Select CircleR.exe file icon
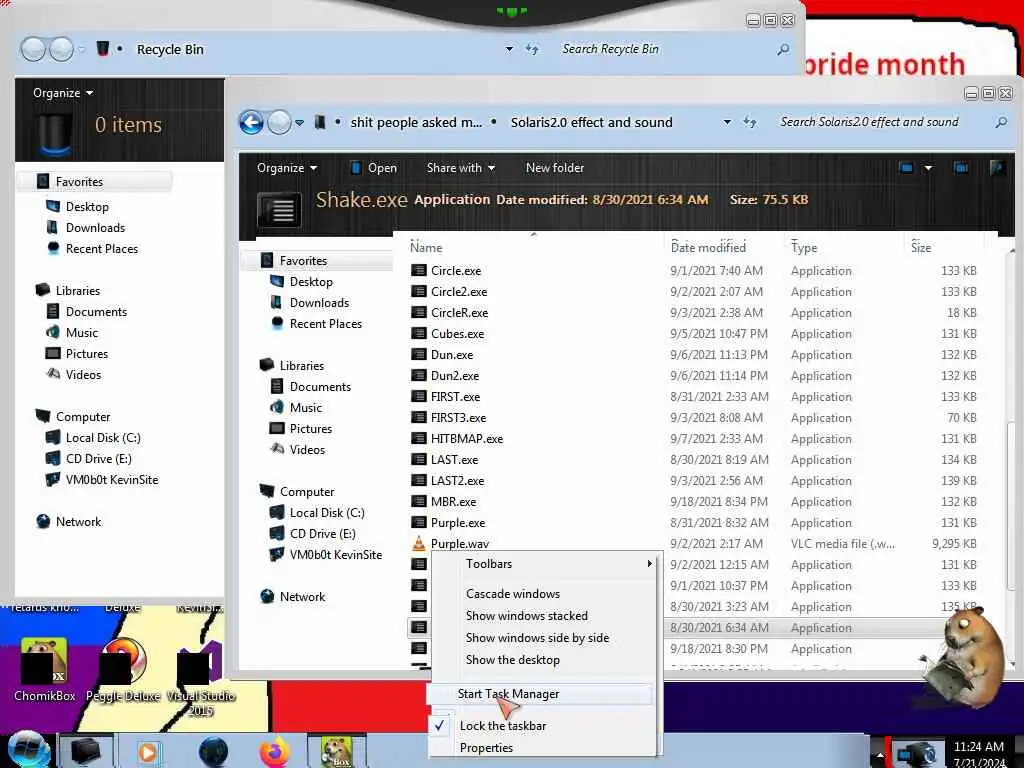The image size is (1024, 768). (x=419, y=313)
